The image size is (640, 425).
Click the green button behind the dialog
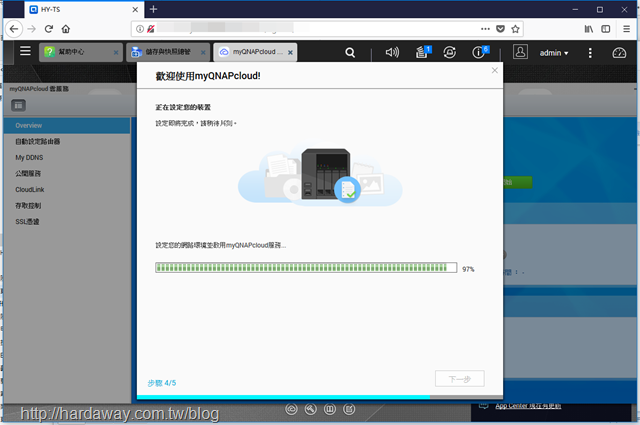(x=518, y=182)
